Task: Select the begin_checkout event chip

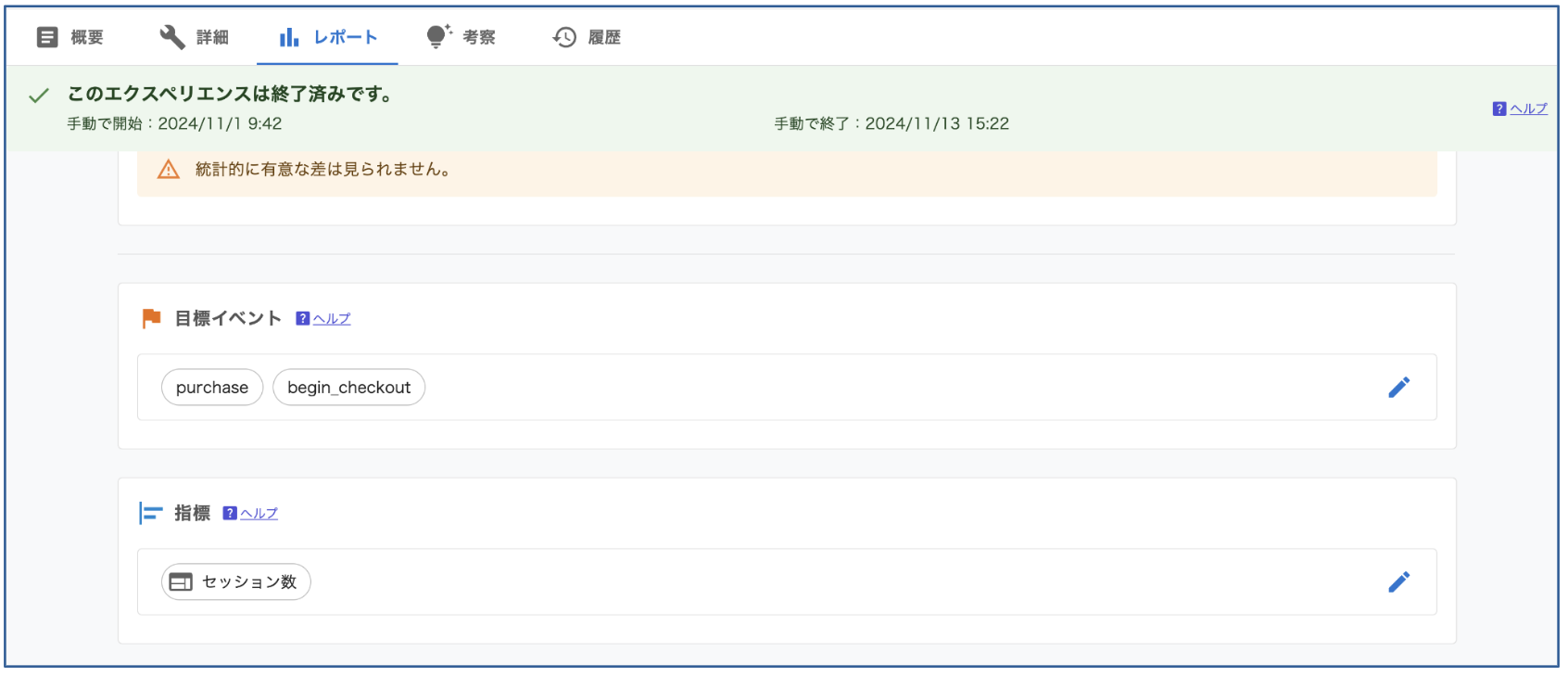Action: [348, 388]
